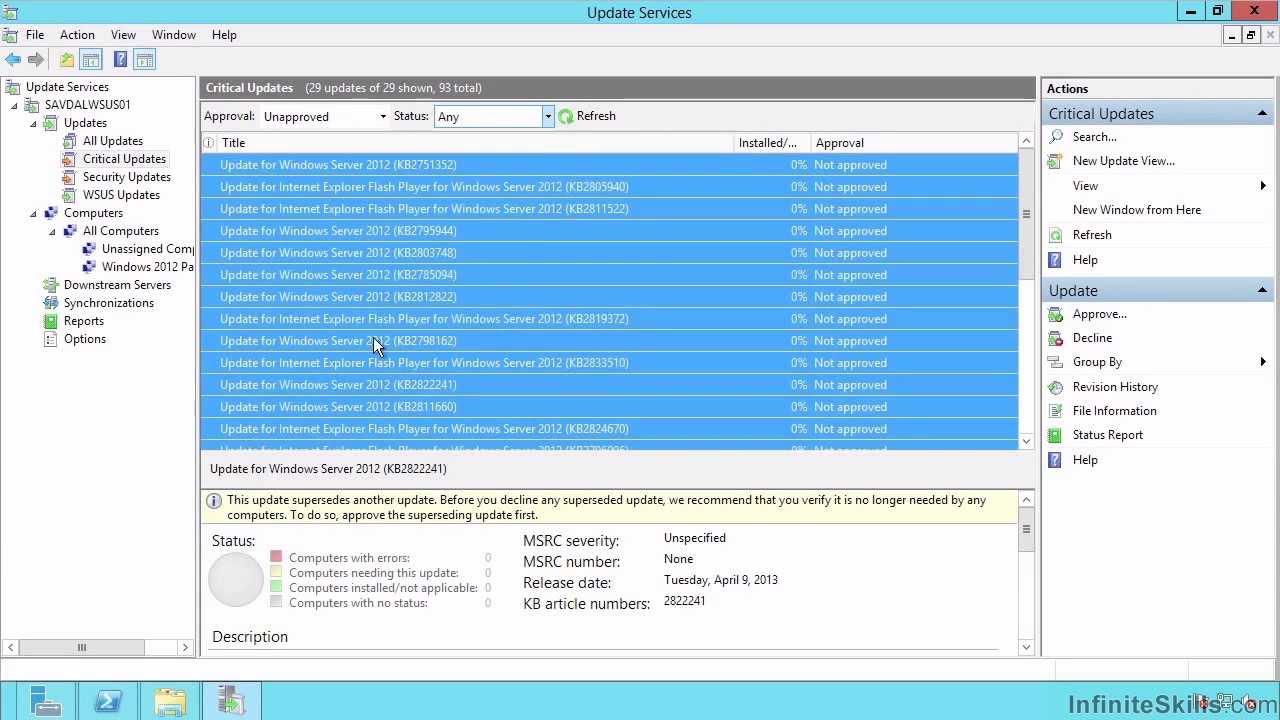Select update KB2795944 row
Screen dimensions: 1280x720
click(x=609, y=231)
